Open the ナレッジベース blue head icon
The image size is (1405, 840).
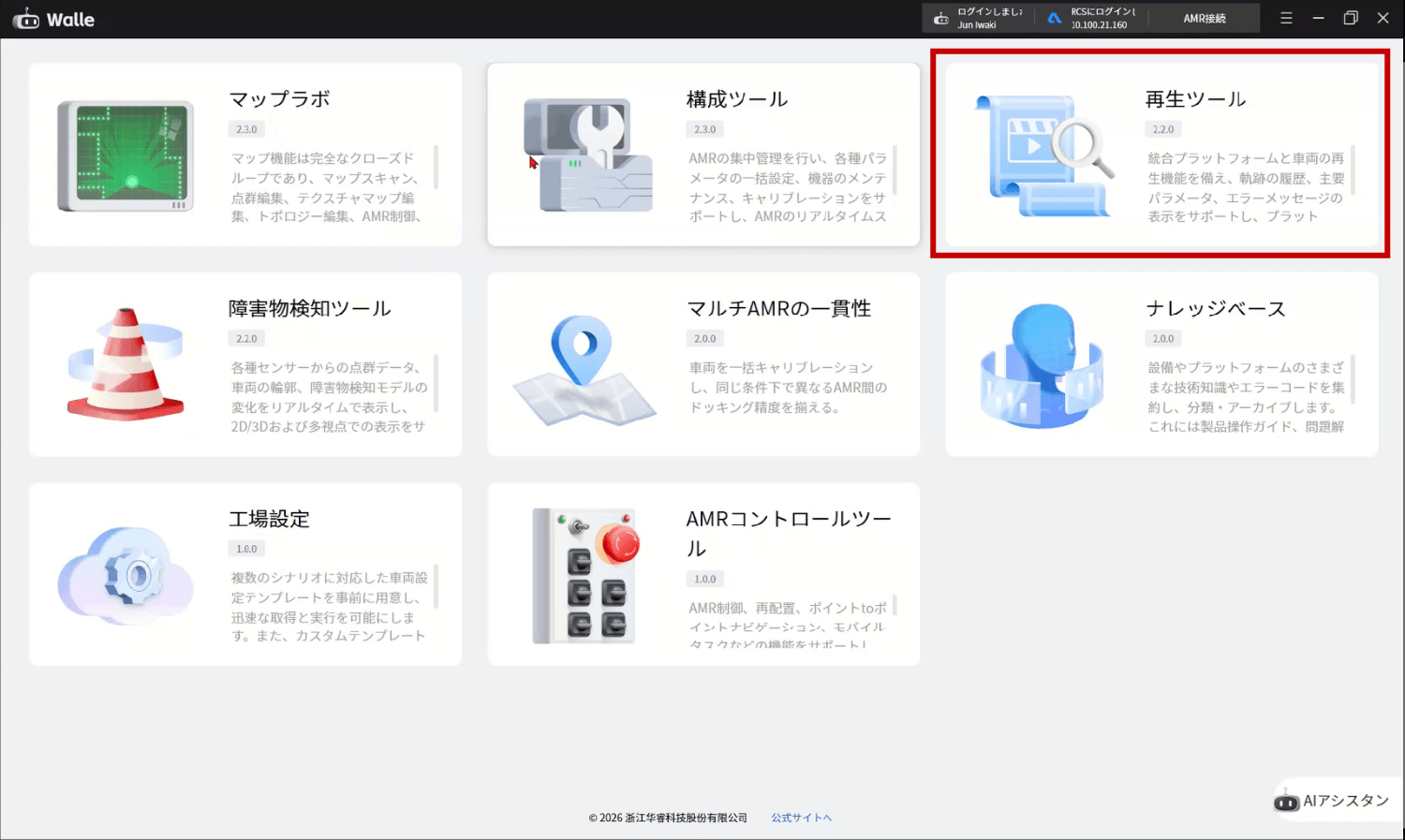click(1042, 365)
